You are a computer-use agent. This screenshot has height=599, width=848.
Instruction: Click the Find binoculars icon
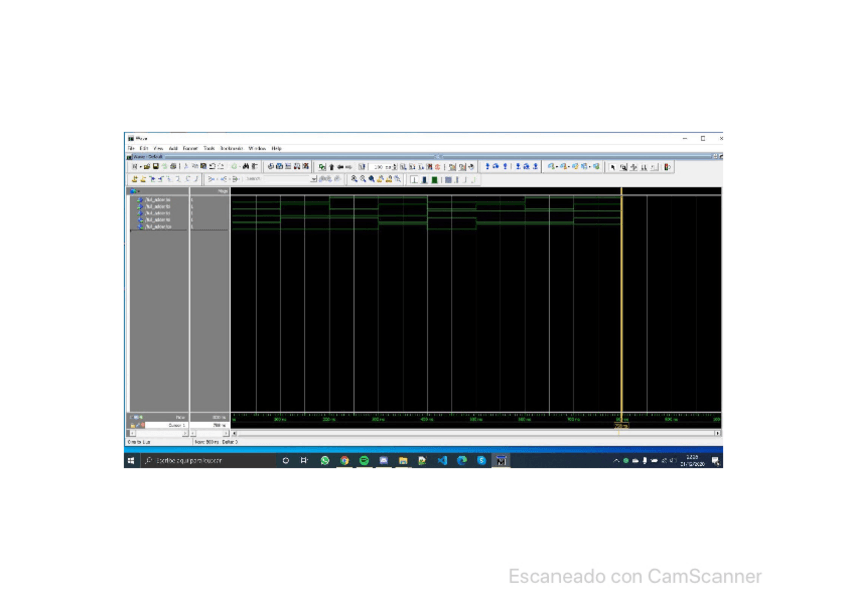[246, 167]
